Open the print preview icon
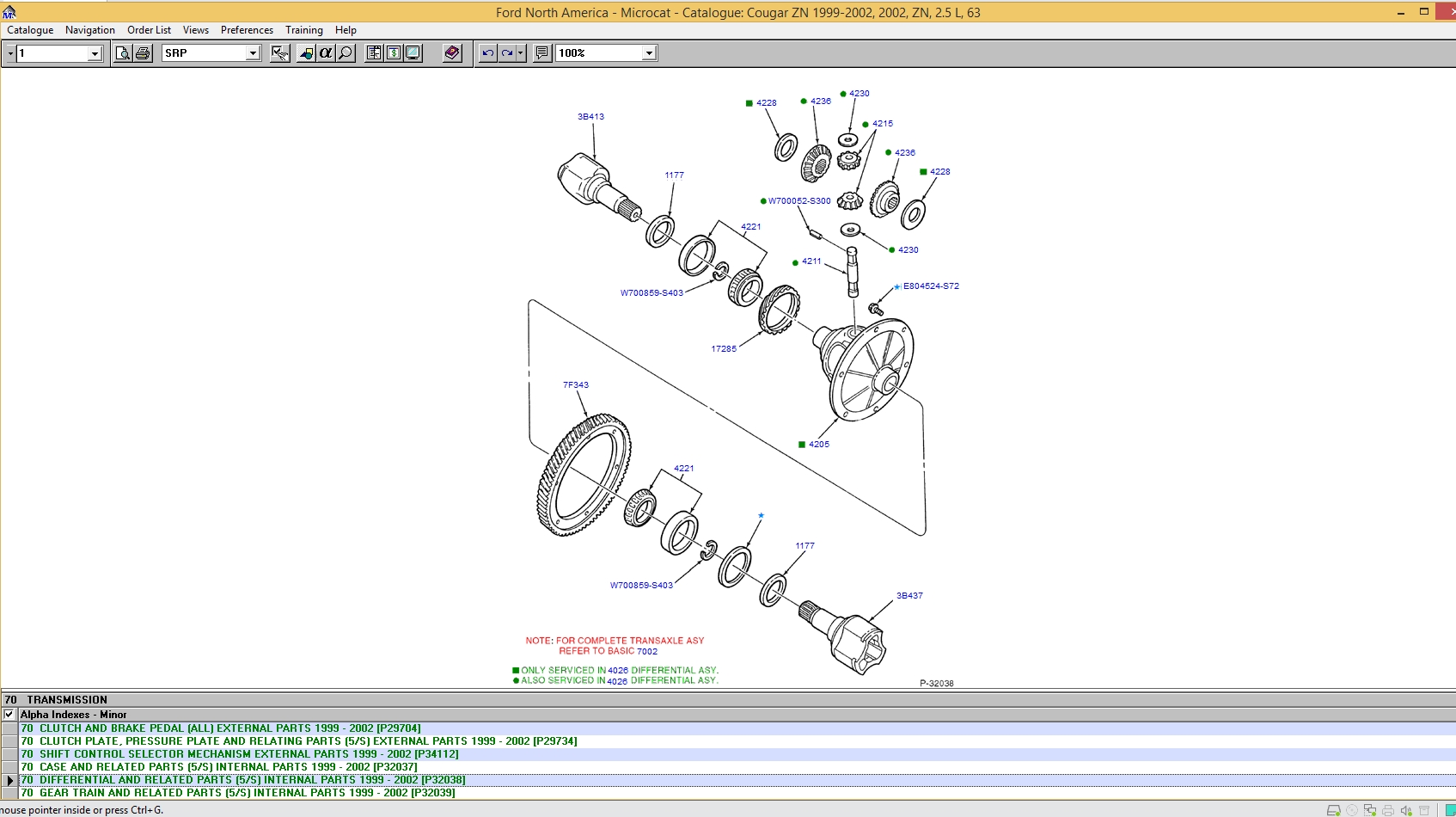The height and width of the screenshot is (817, 1456). click(x=123, y=53)
